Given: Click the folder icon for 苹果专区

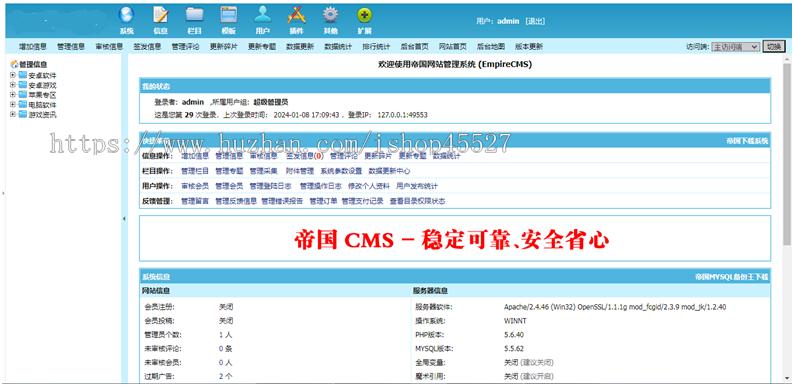Looking at the screenshot, I should tap(23, 95).
